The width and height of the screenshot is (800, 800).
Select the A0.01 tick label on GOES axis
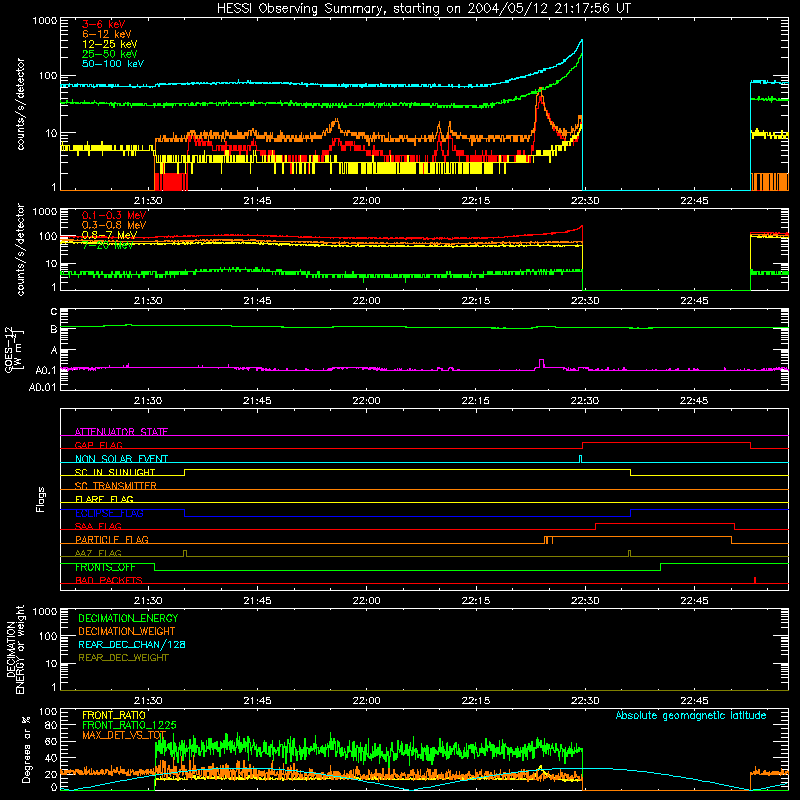click(43, 388)
